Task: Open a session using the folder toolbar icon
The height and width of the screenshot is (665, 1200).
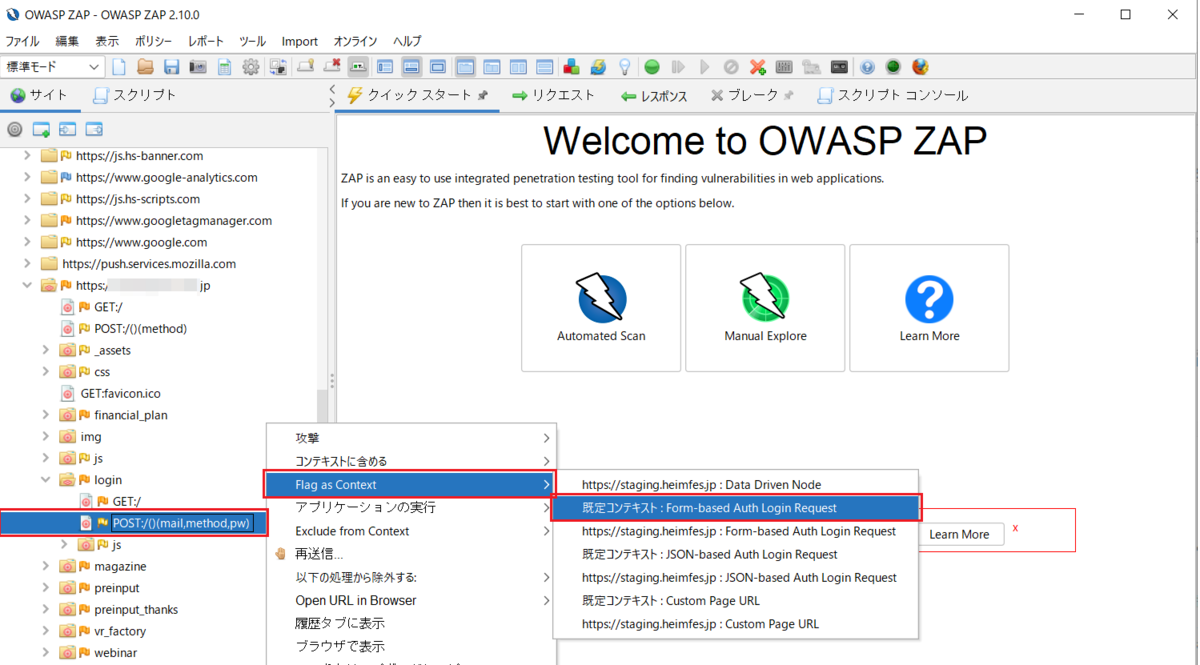Action: click(145, 67)
